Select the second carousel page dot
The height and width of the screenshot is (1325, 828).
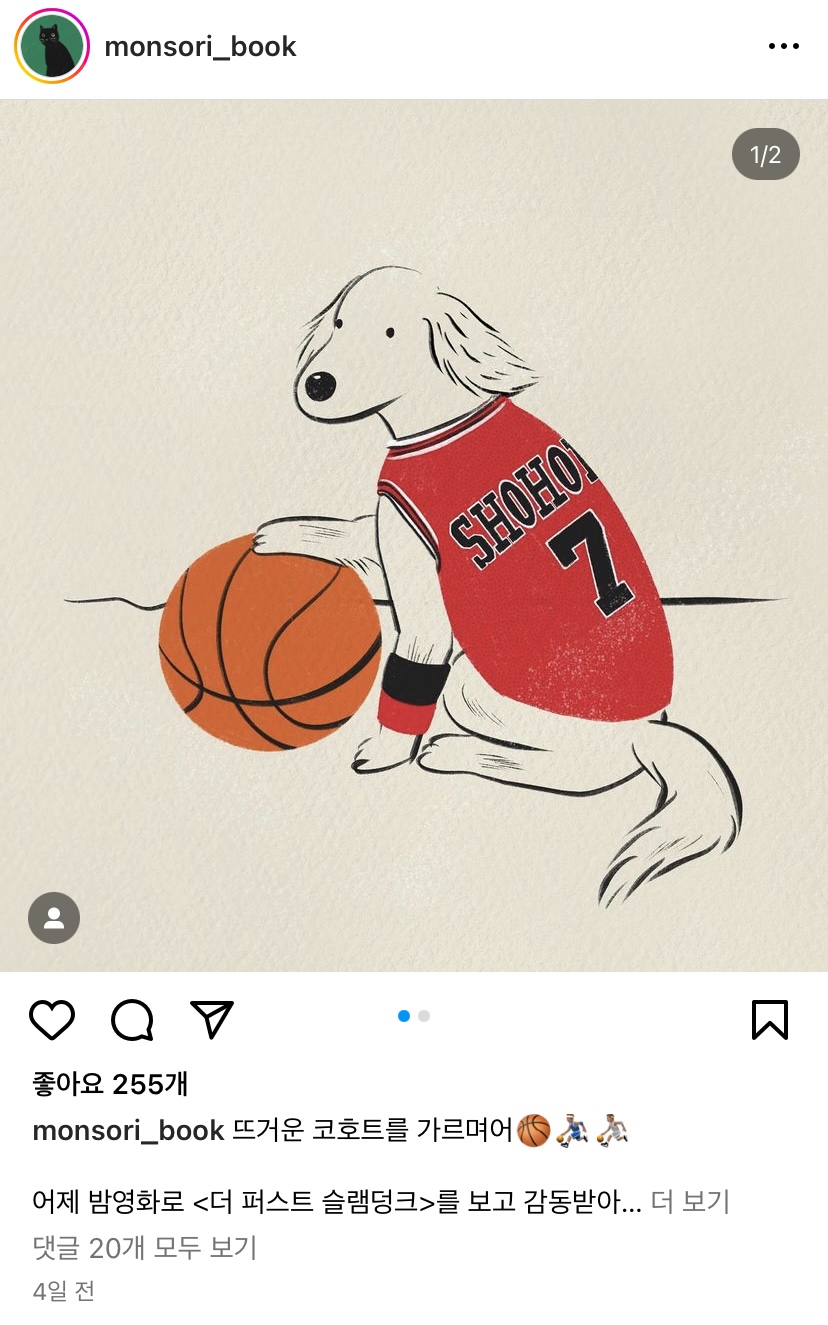[x=424, y=1016]
